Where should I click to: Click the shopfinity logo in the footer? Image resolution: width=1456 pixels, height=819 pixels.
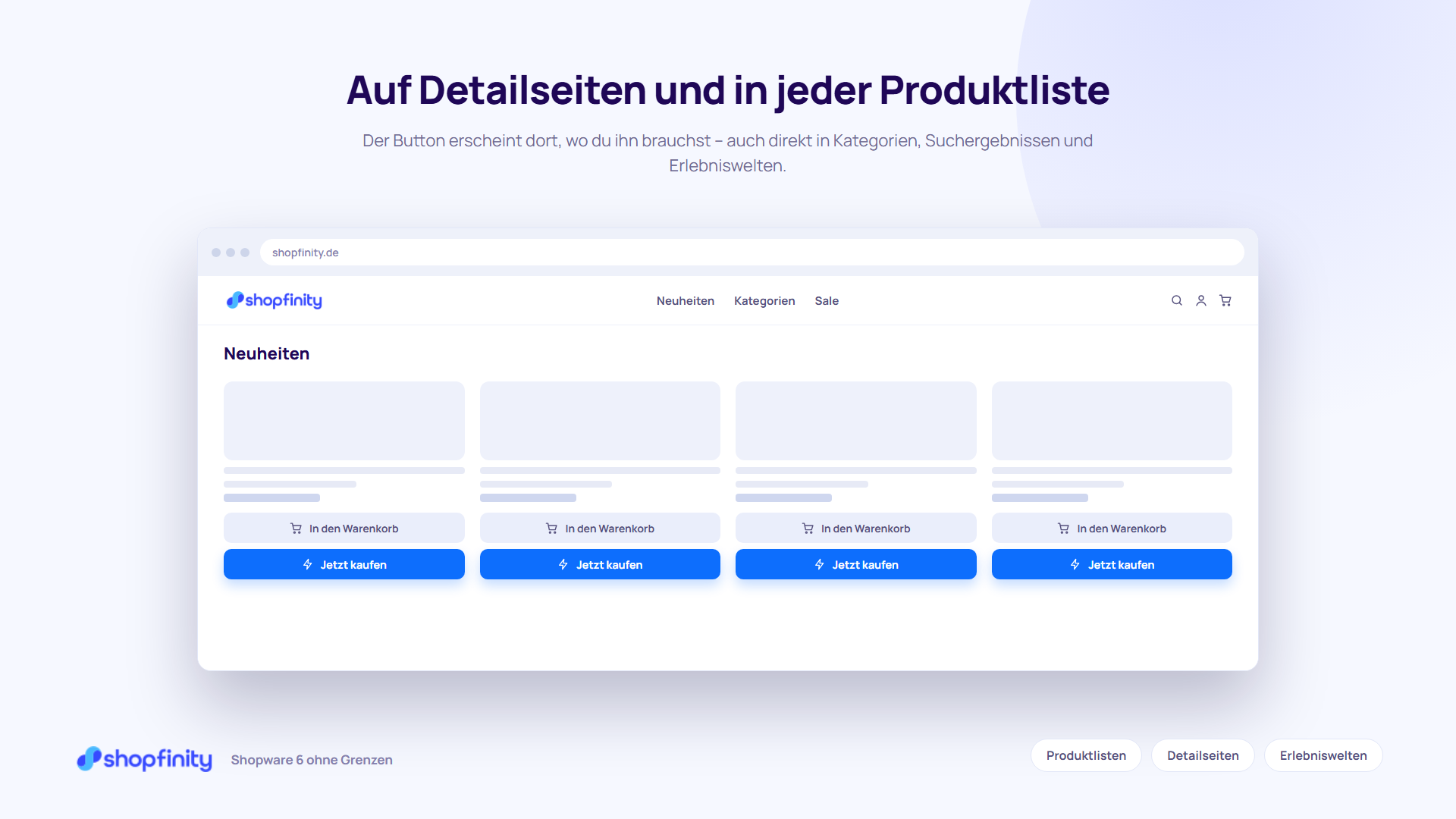[x=145, y=759]
